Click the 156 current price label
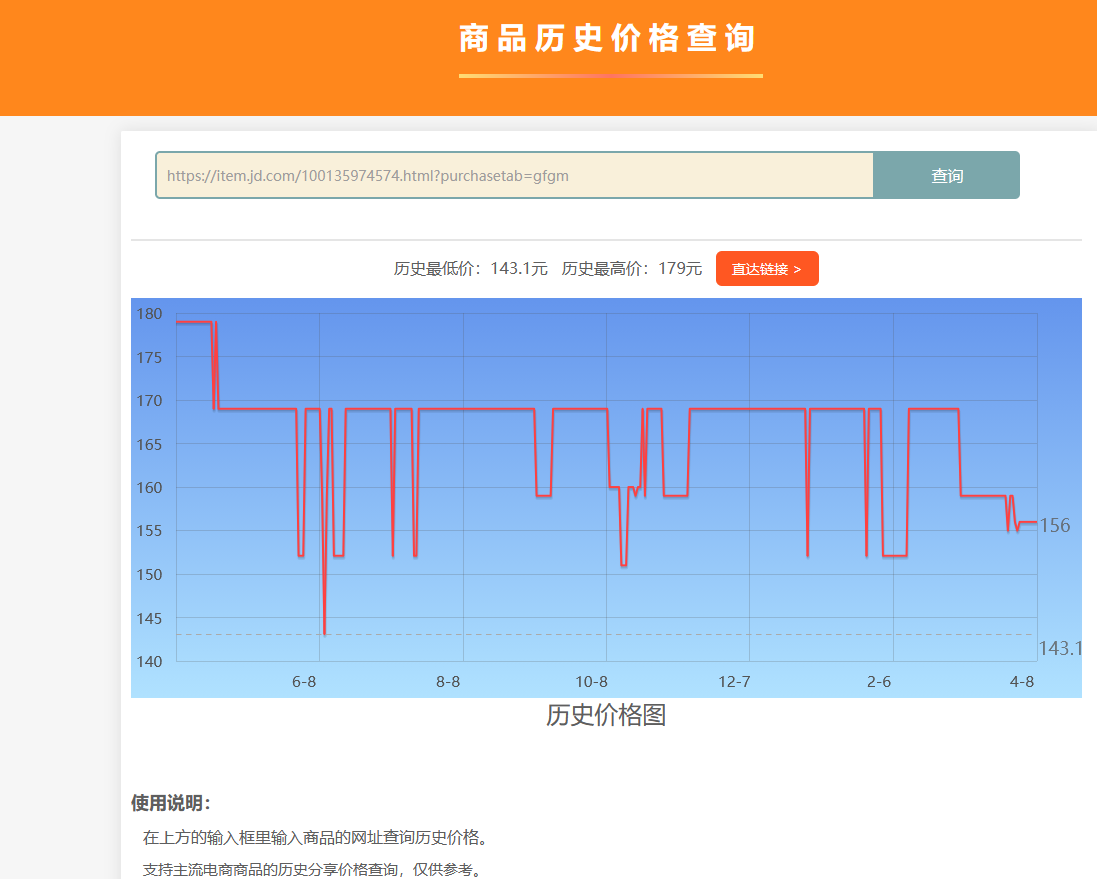The height and width of the screenshot is (879, 1097). [1055, 526]
